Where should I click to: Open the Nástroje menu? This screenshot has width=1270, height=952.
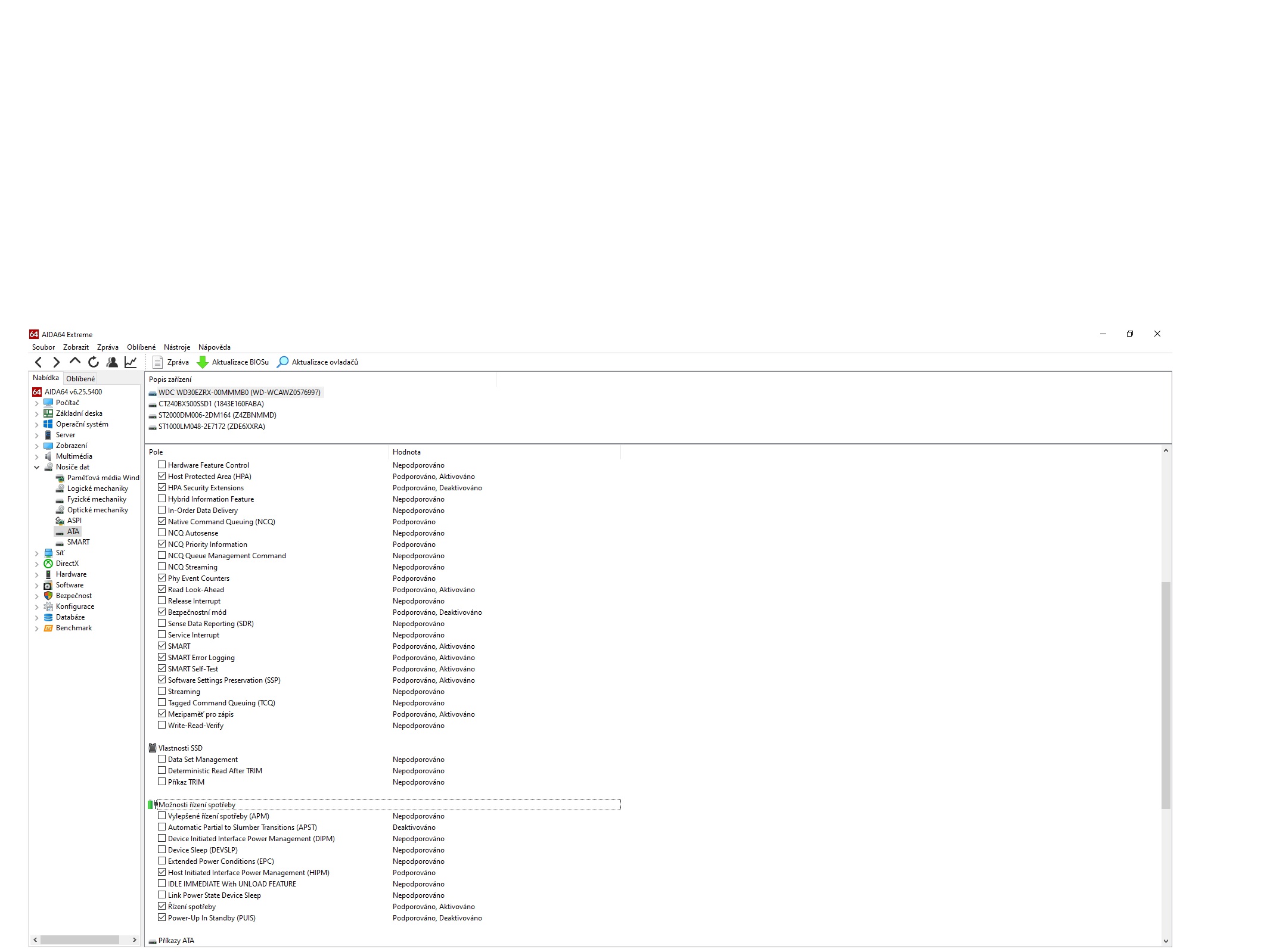click(x=177, y=347)
